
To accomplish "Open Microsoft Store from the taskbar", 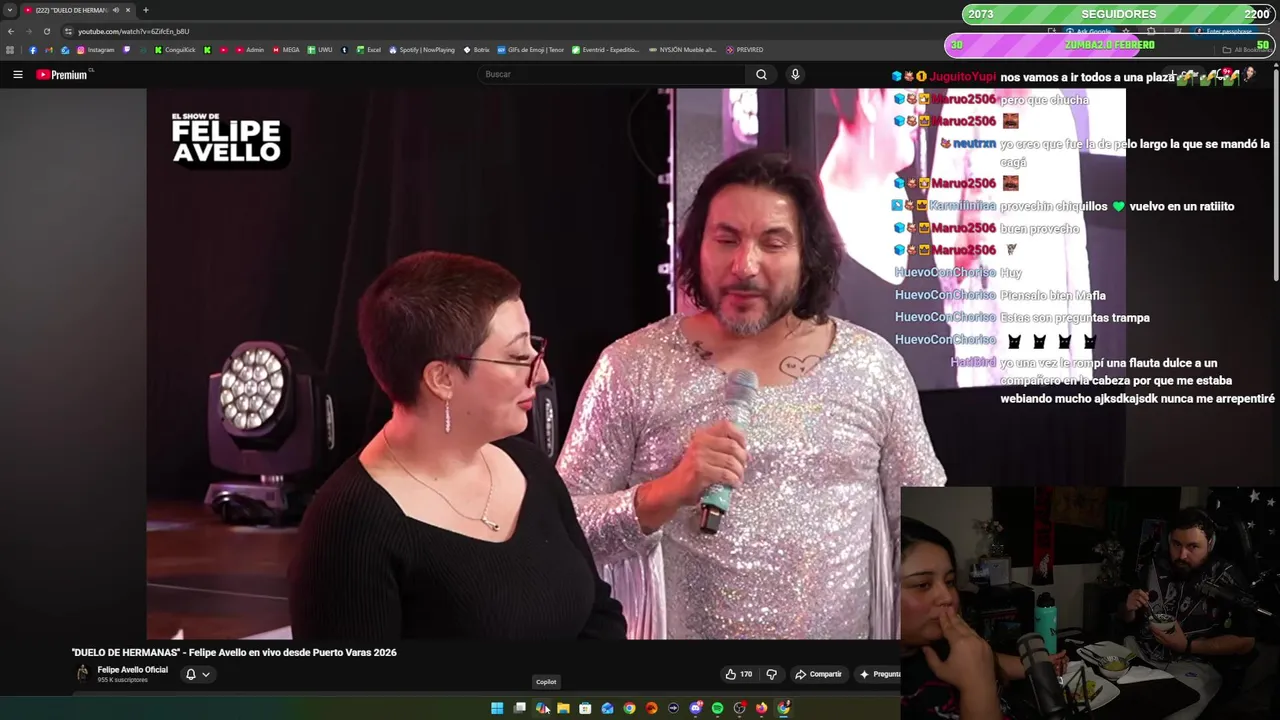I will [585, 708].
